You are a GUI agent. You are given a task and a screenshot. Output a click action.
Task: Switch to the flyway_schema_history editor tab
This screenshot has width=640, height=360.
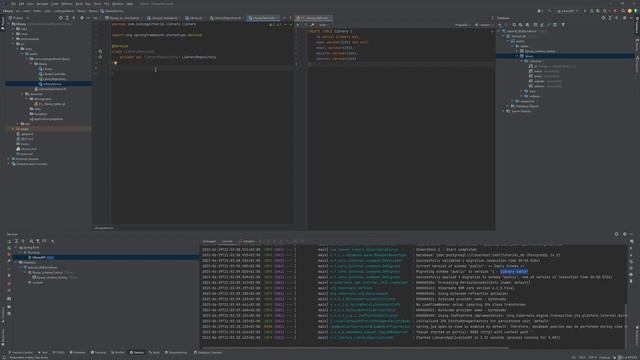(x=122, y=18)
